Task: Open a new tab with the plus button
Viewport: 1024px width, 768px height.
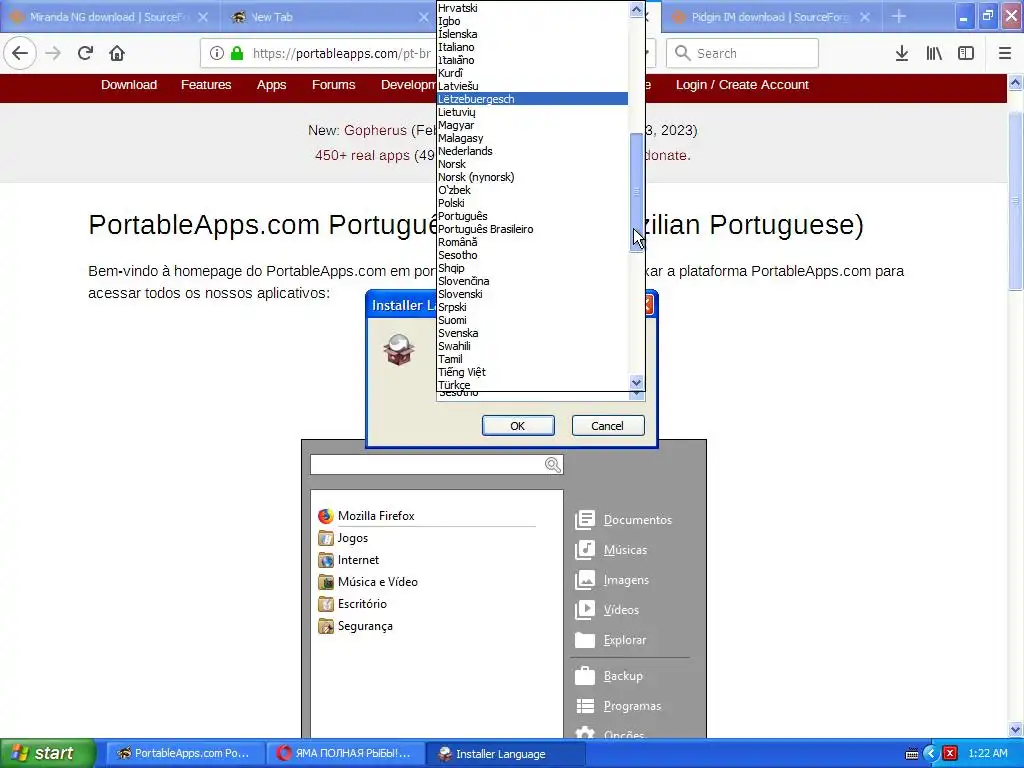Action: 899,16
